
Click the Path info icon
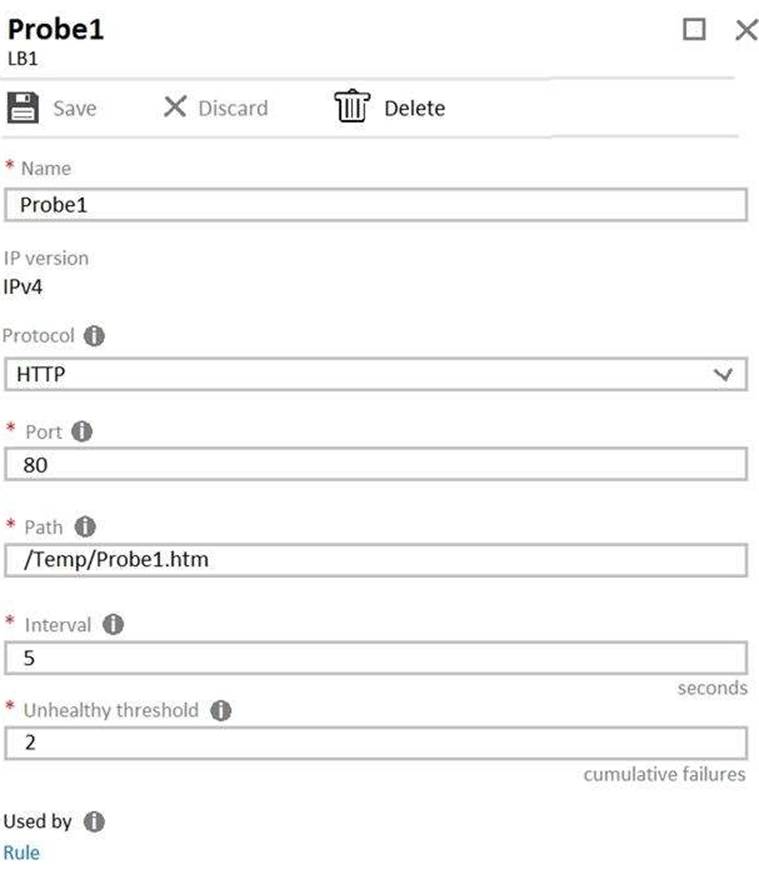85,526
